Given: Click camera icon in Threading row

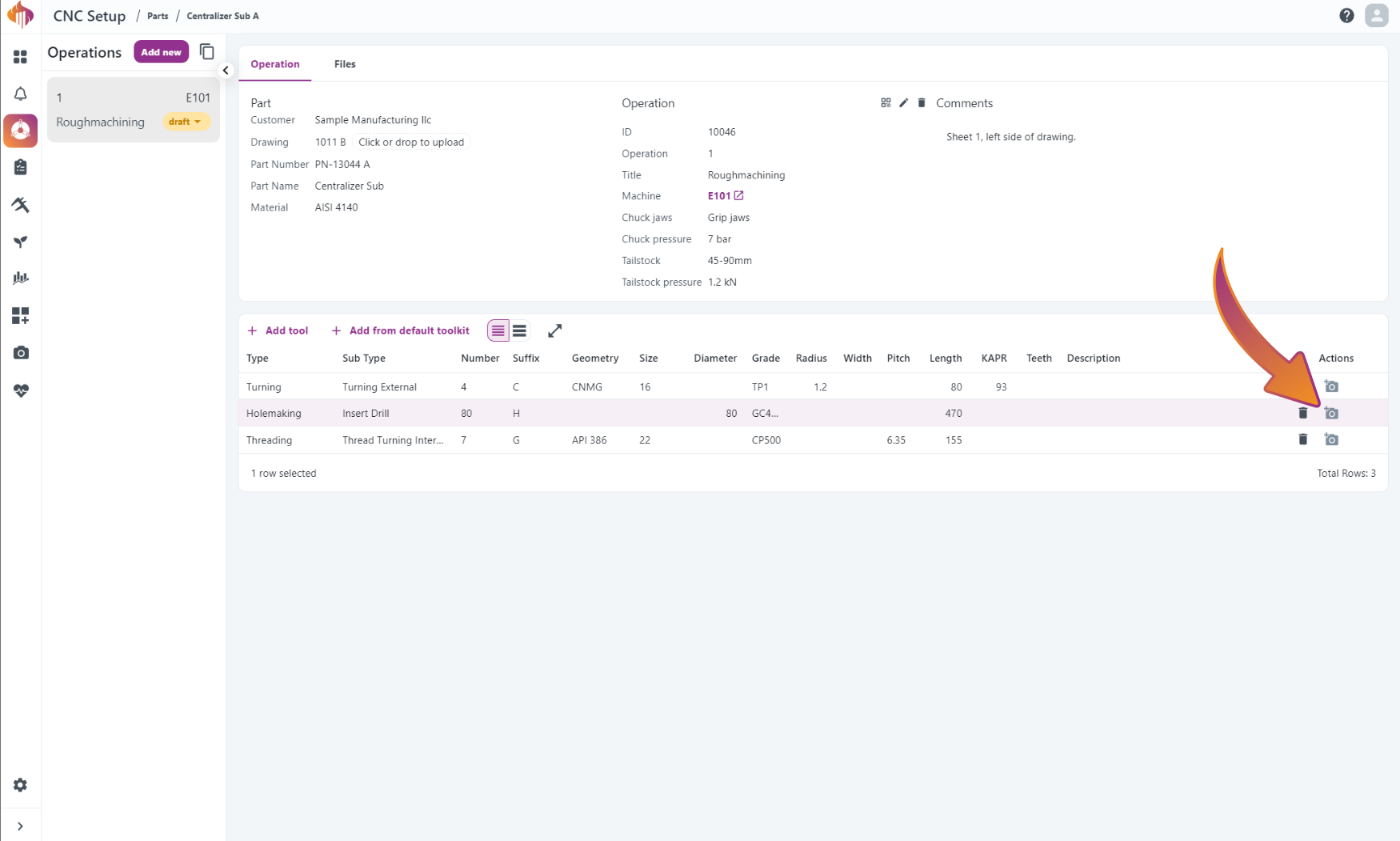Looking at the screenshot, I should click(x=1331, y=439).
